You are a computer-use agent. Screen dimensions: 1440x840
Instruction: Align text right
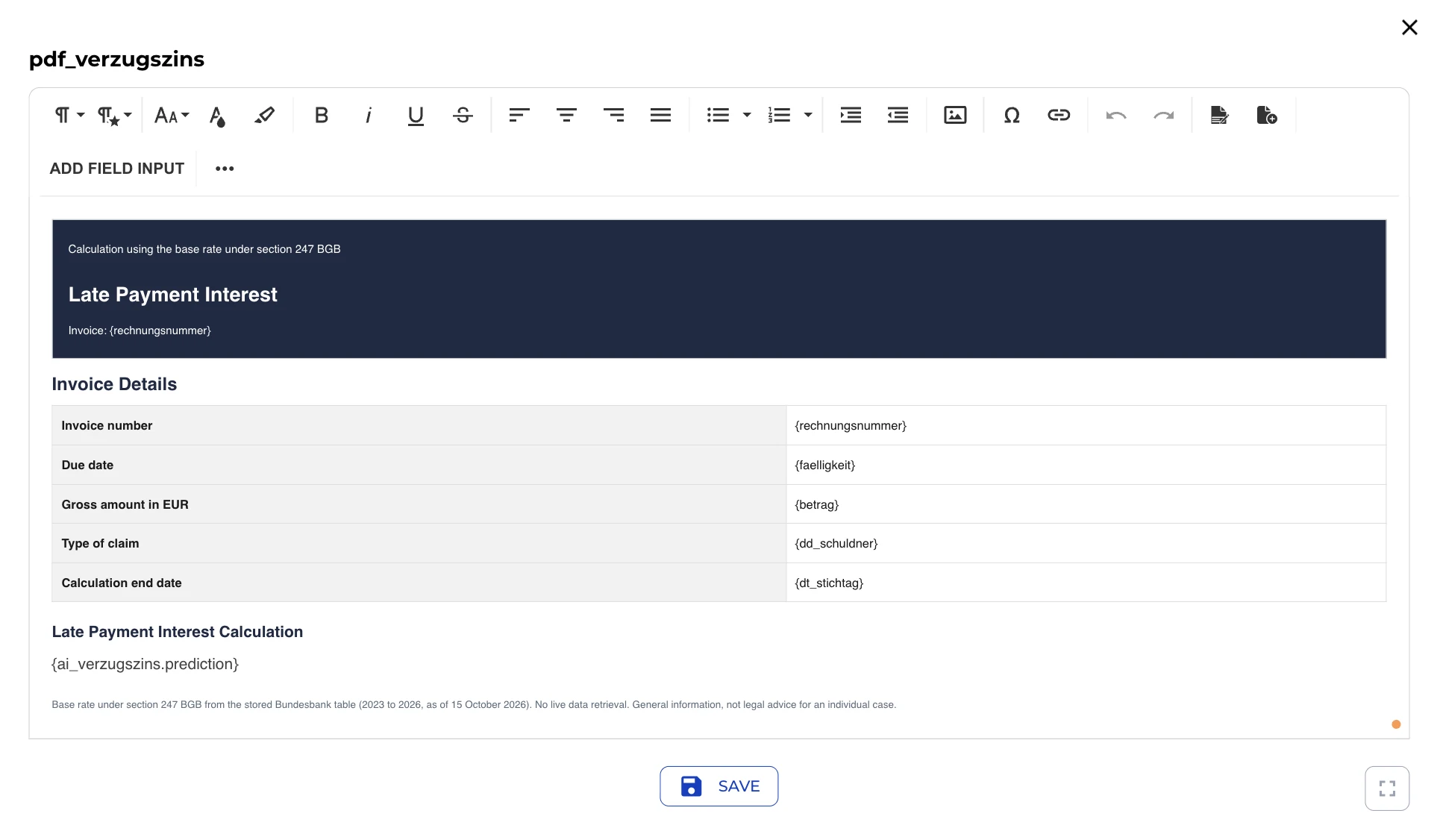[x=613, y=115]
